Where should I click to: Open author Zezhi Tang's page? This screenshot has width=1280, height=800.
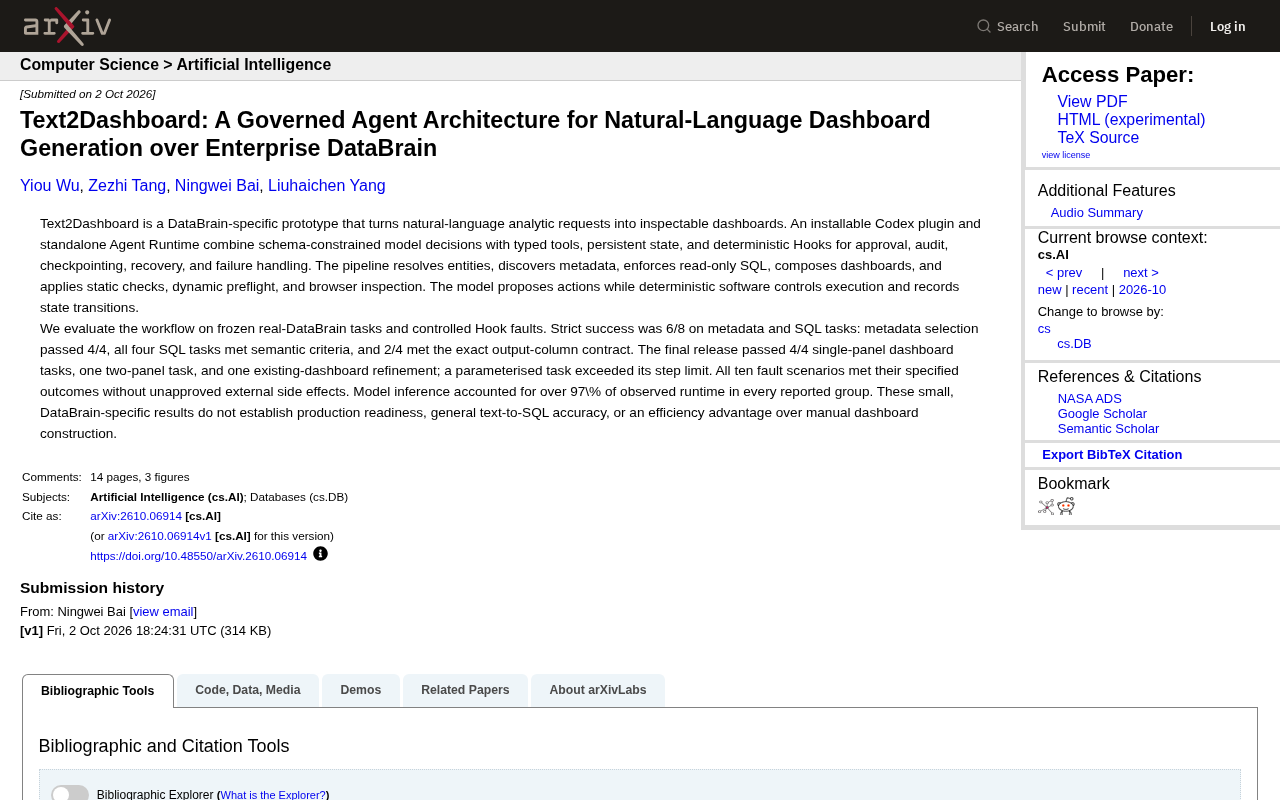click(x=127, y=186)
